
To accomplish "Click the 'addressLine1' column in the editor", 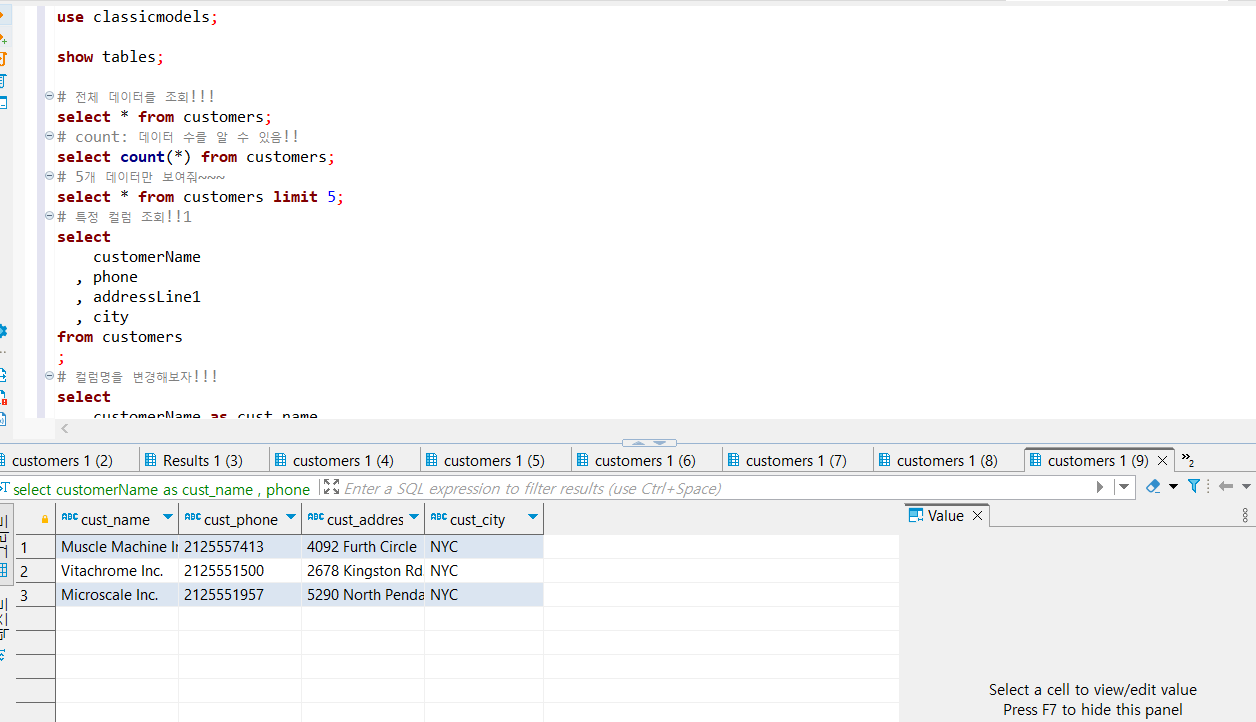I will (x=147, y=297).
